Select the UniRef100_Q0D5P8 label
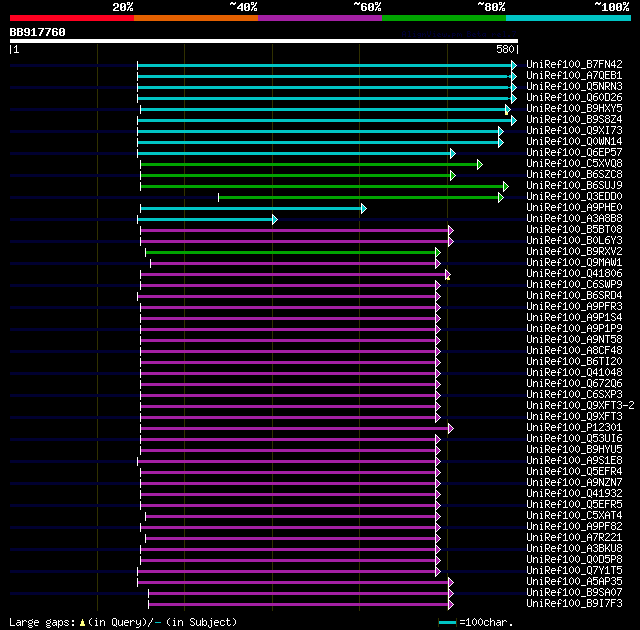Screen dimensions: 640x630 [x=574, y=559]
